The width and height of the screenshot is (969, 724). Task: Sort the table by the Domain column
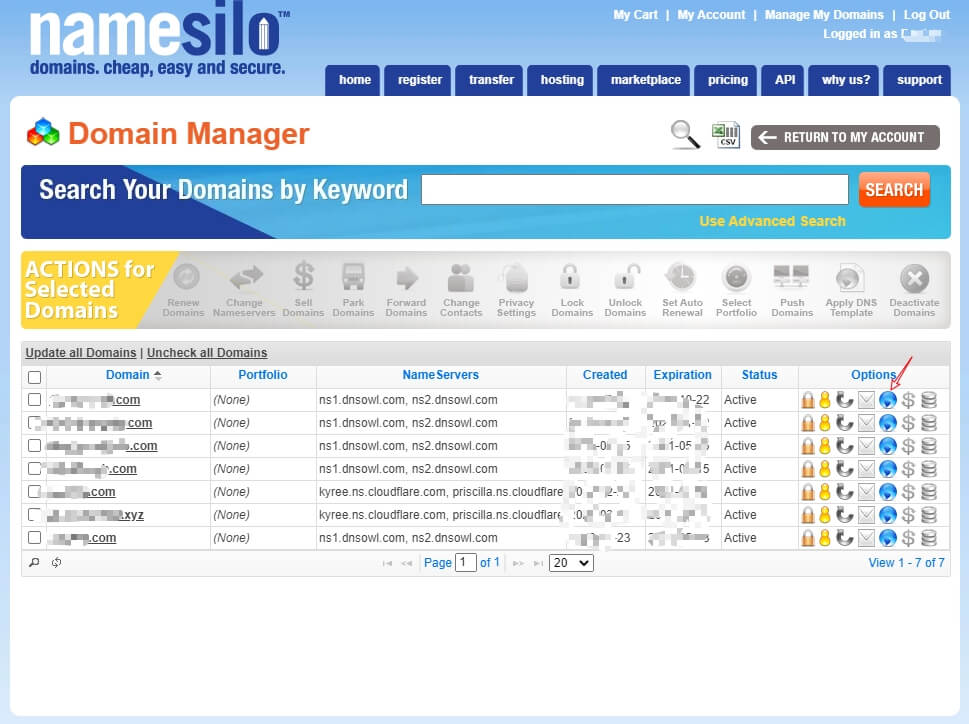pyautogui.click(x=127, y=375)
